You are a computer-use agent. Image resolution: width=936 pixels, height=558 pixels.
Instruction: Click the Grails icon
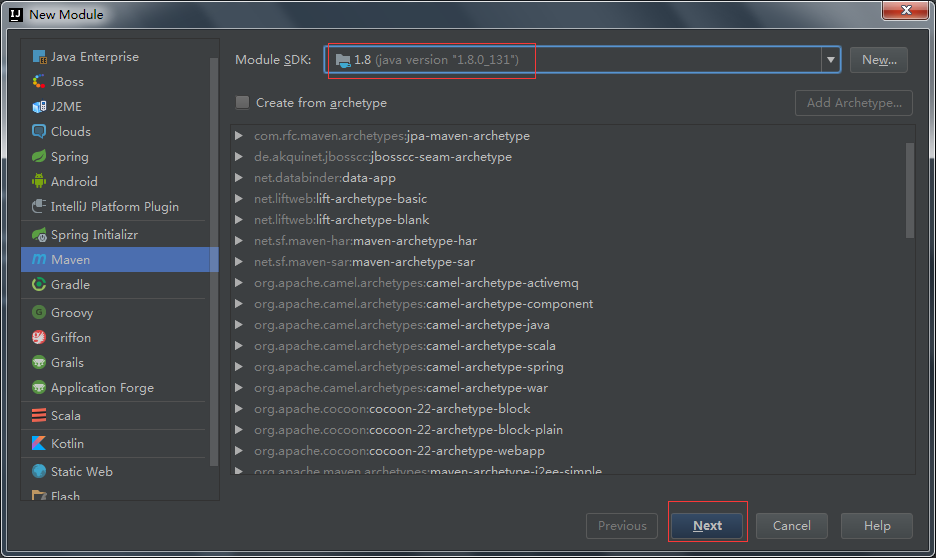coord(39,362)
